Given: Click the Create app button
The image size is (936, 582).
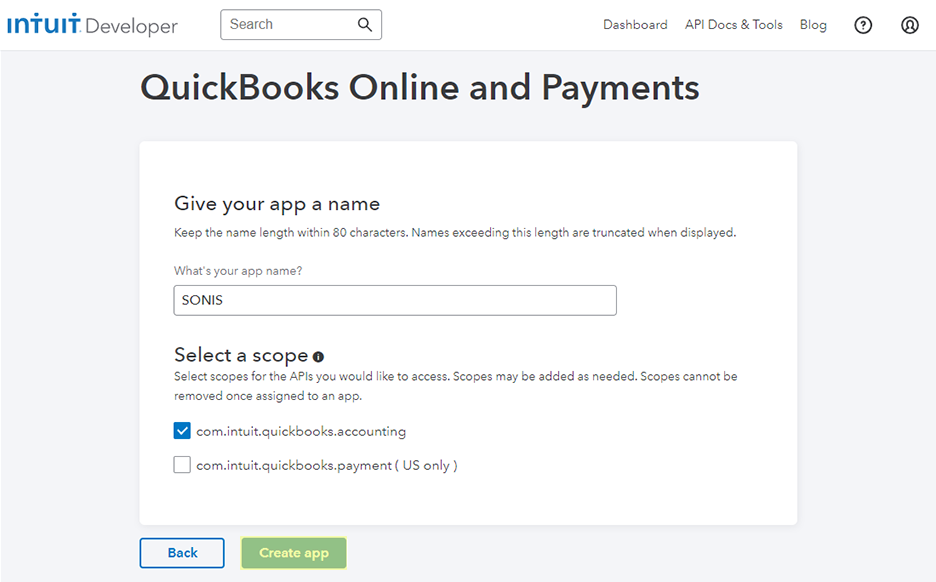Looking at the screenshot, I should (294, 553).
